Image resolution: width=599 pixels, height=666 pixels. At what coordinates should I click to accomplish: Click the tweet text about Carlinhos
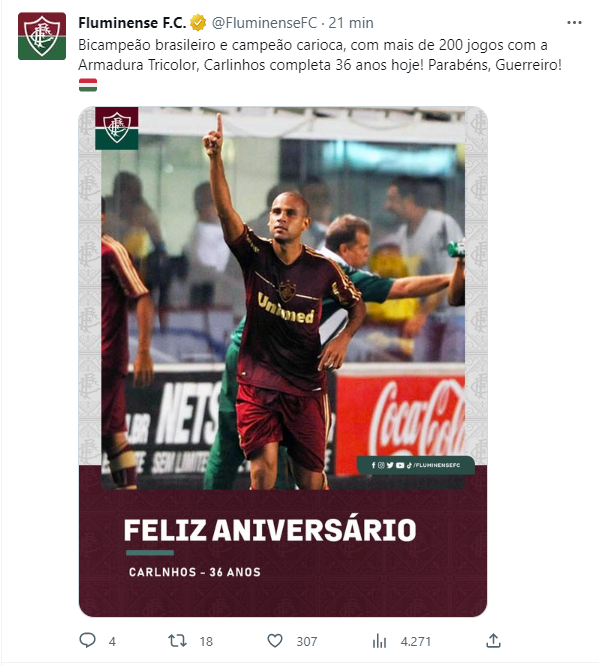[x=320, y=55]
